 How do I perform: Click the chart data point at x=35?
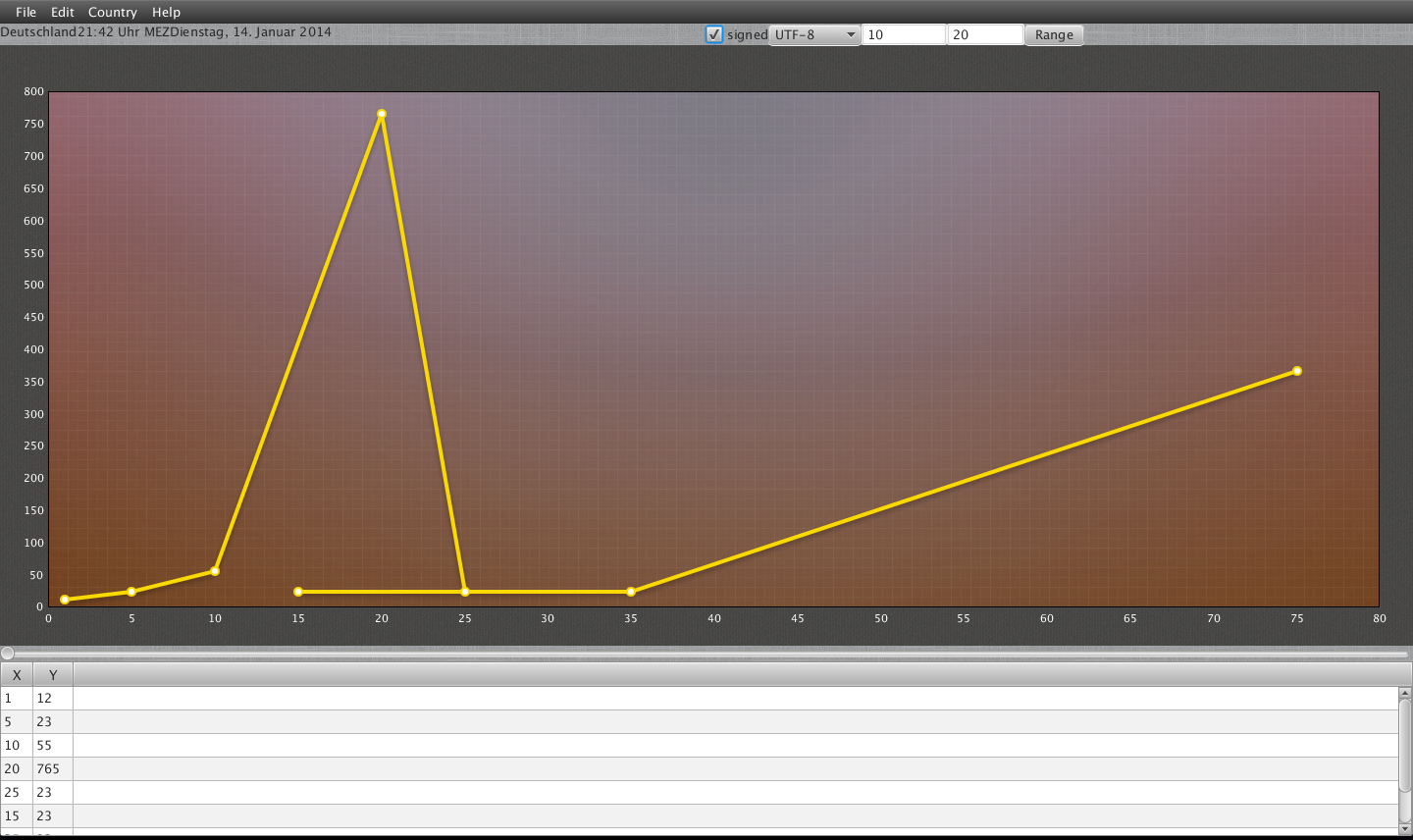(x=631, y=592)
